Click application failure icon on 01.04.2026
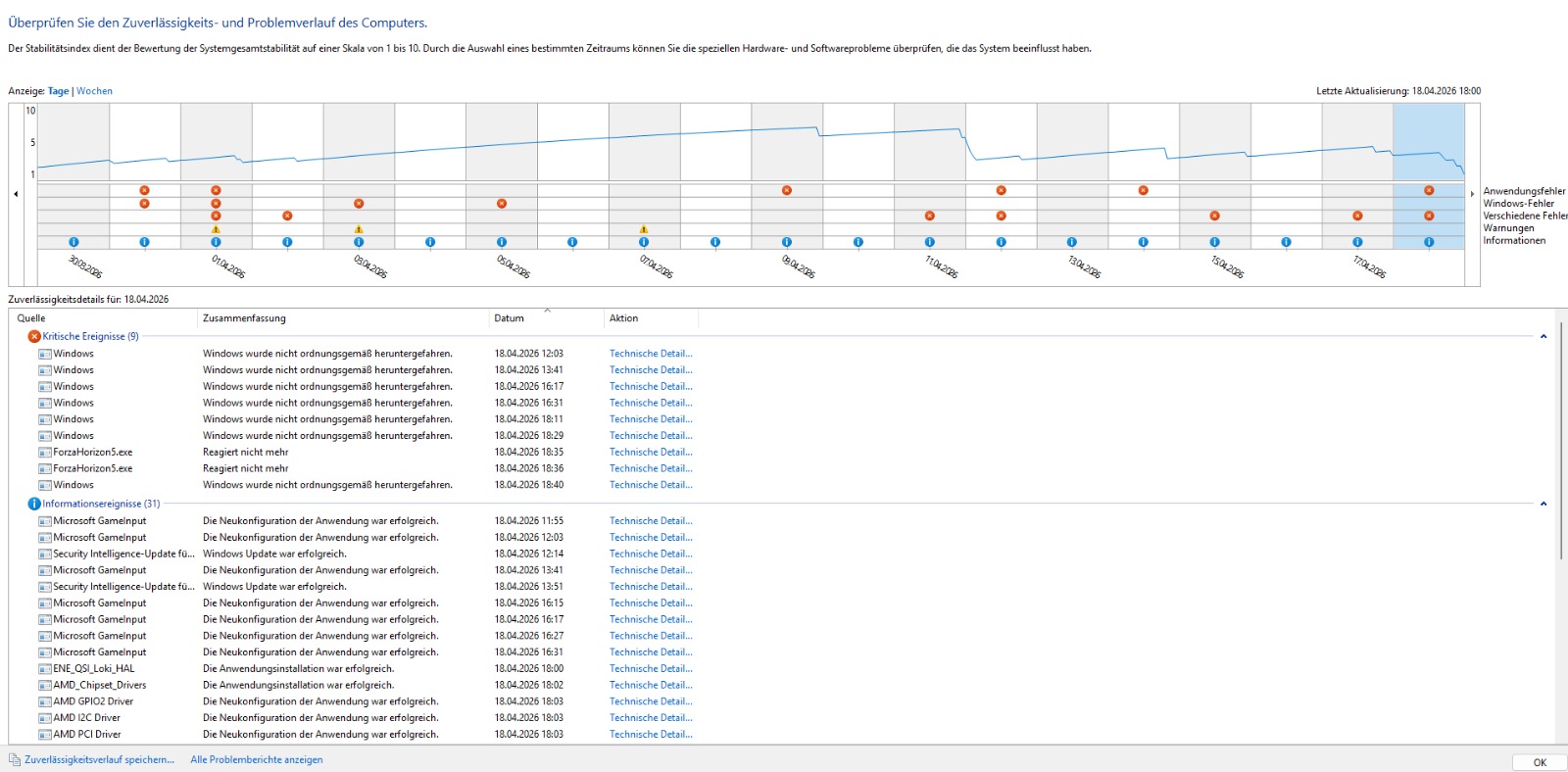This screenshot has height=772, width=1568. click(216, 190)
